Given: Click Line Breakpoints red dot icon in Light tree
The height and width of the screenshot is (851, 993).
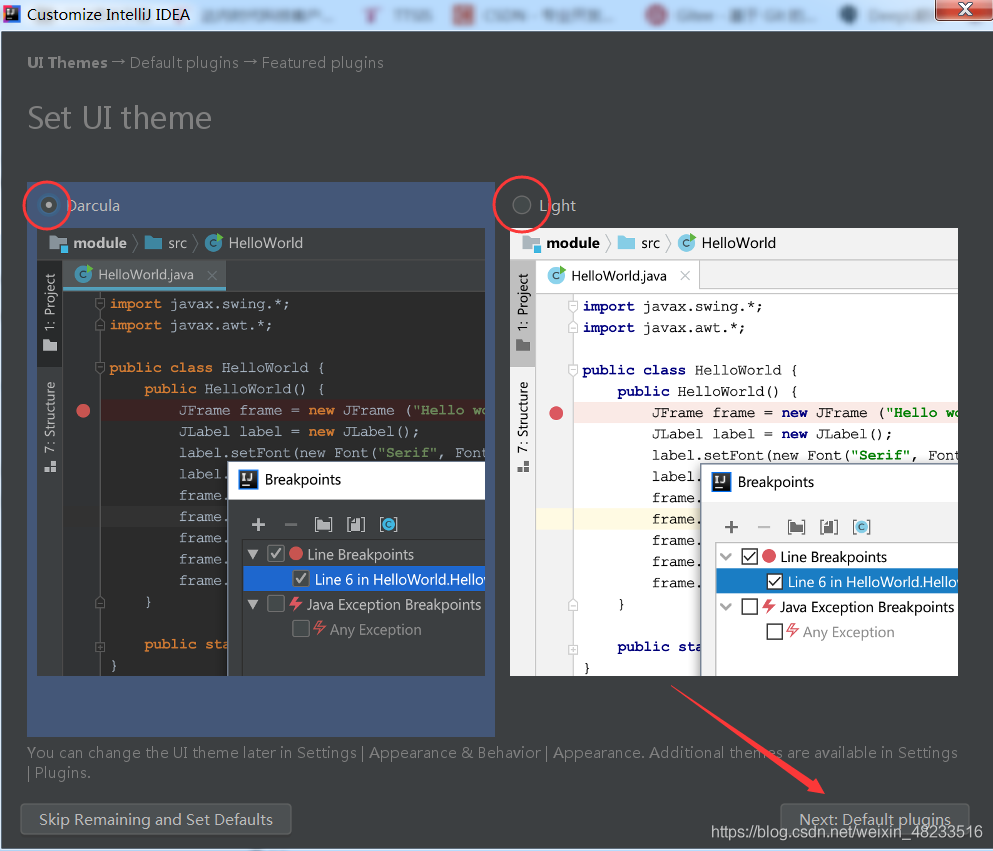Looking at the screenshot, I should point(769,556).
